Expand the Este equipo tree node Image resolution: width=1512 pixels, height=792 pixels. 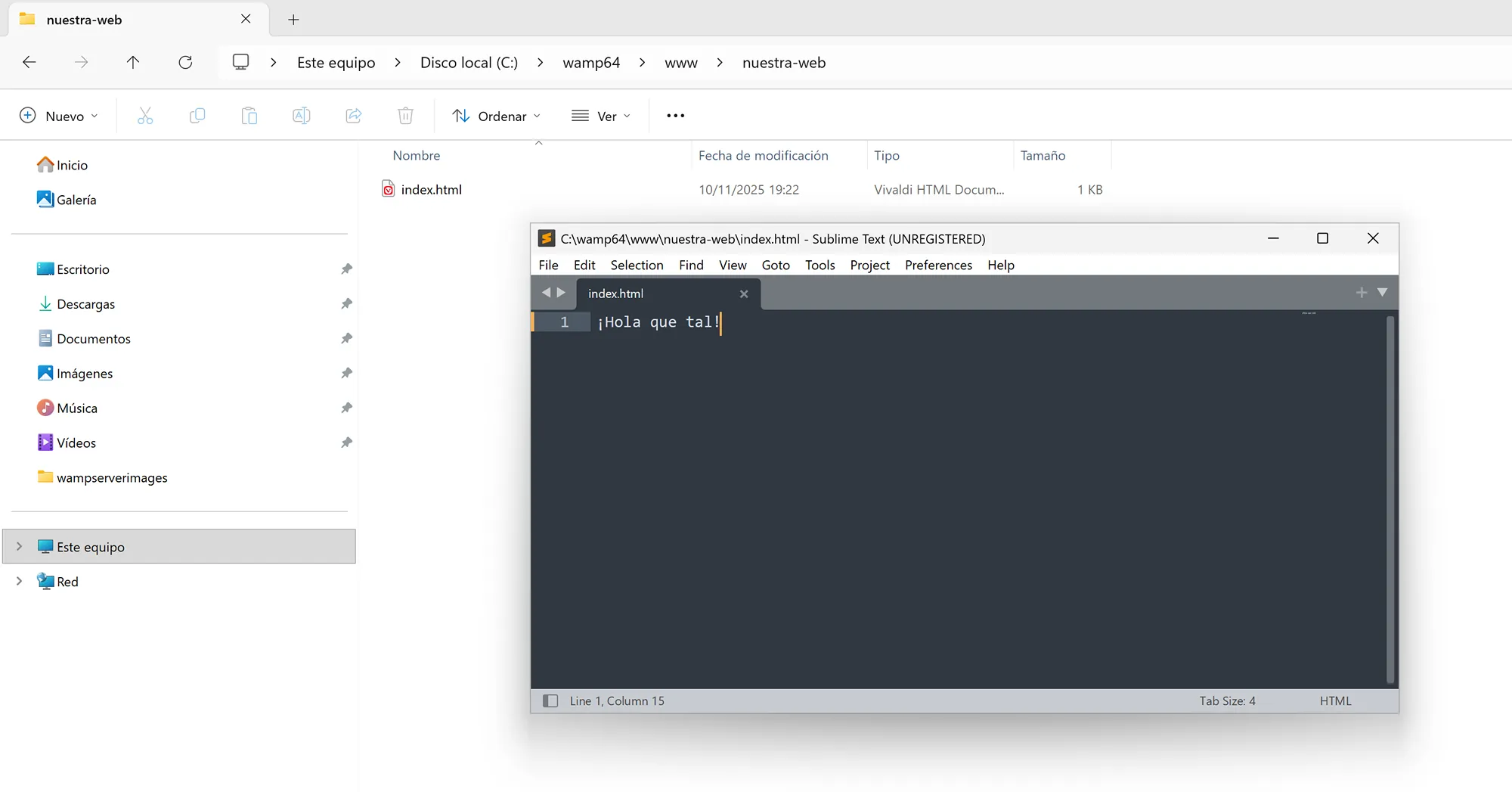point(20,547)
